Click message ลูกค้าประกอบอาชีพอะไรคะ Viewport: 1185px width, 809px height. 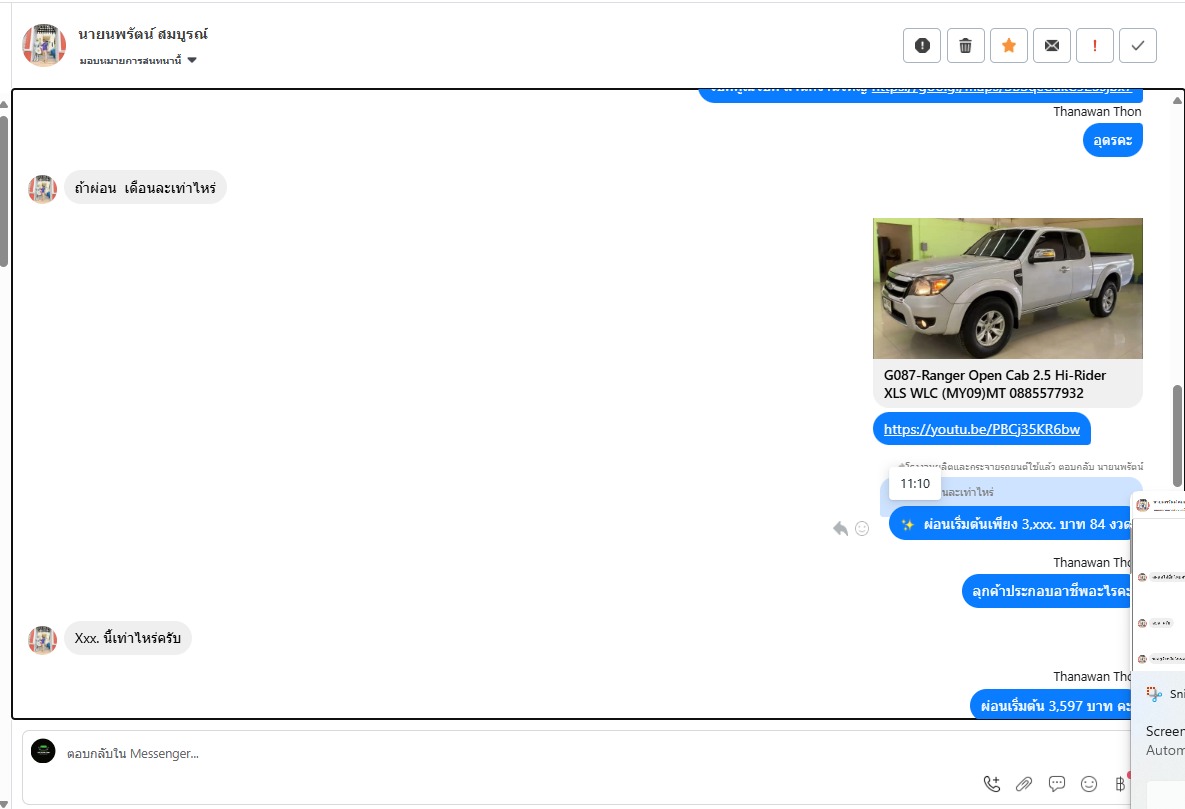pos(1047,591)
